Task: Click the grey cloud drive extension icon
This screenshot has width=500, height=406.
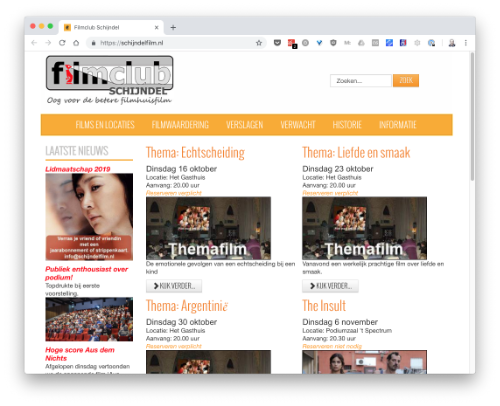Action: 361,43
